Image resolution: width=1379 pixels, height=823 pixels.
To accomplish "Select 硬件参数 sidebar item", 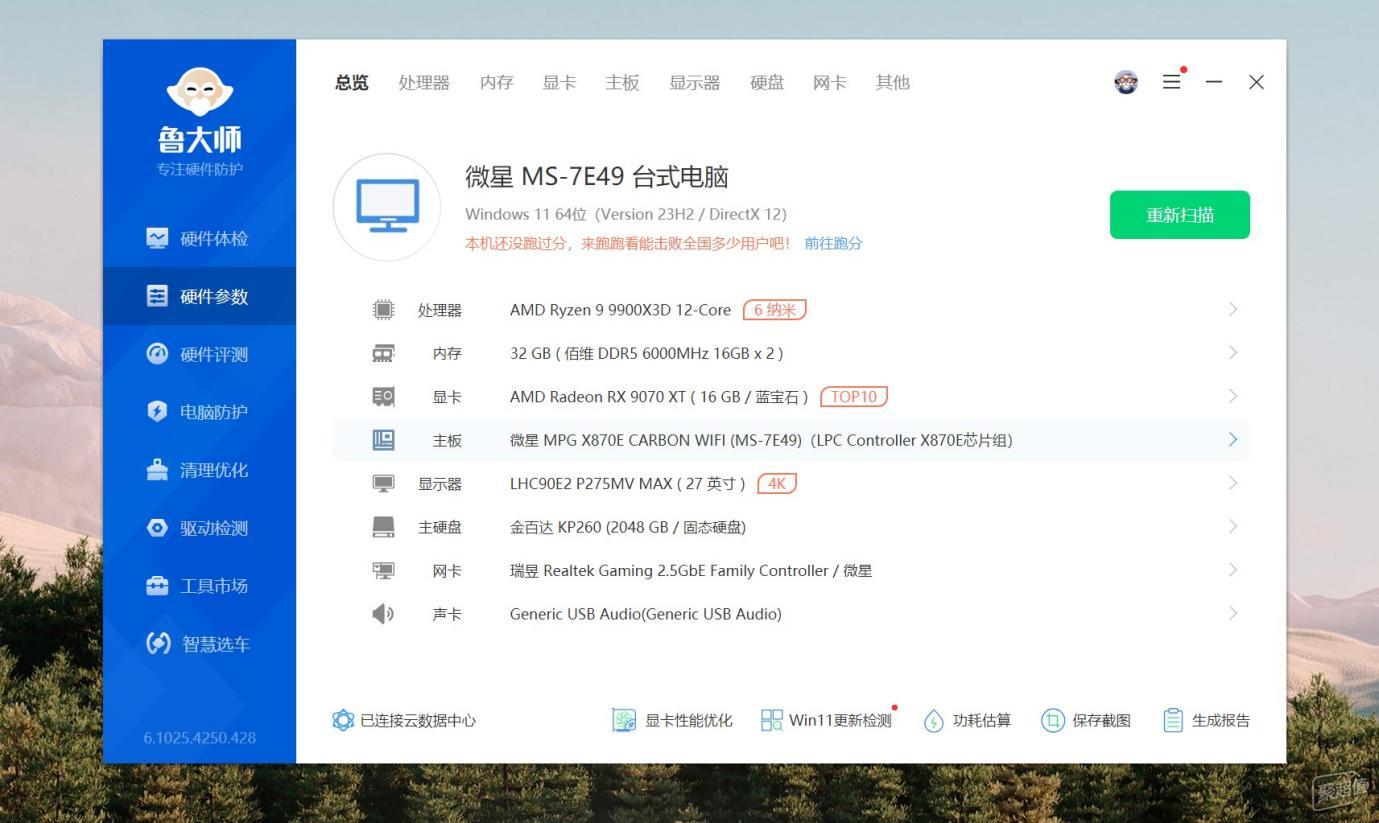I will pos(199,296).
